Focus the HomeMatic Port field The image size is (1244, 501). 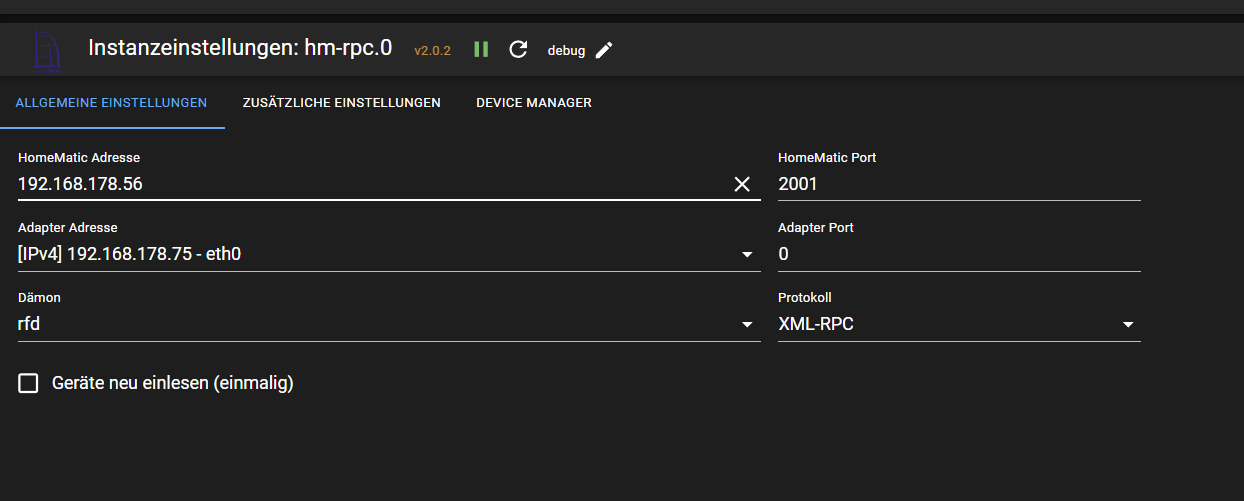(x=959, y=184)
